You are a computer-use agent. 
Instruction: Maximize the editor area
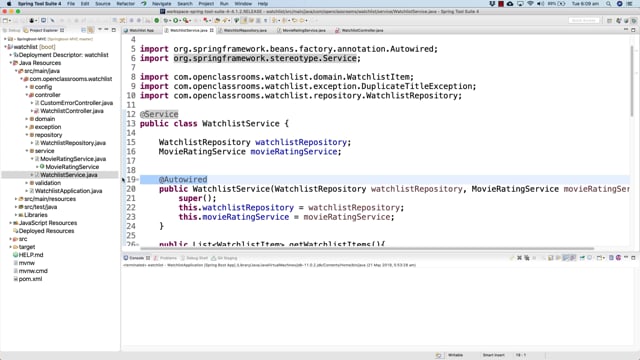[x=633, y=30]
